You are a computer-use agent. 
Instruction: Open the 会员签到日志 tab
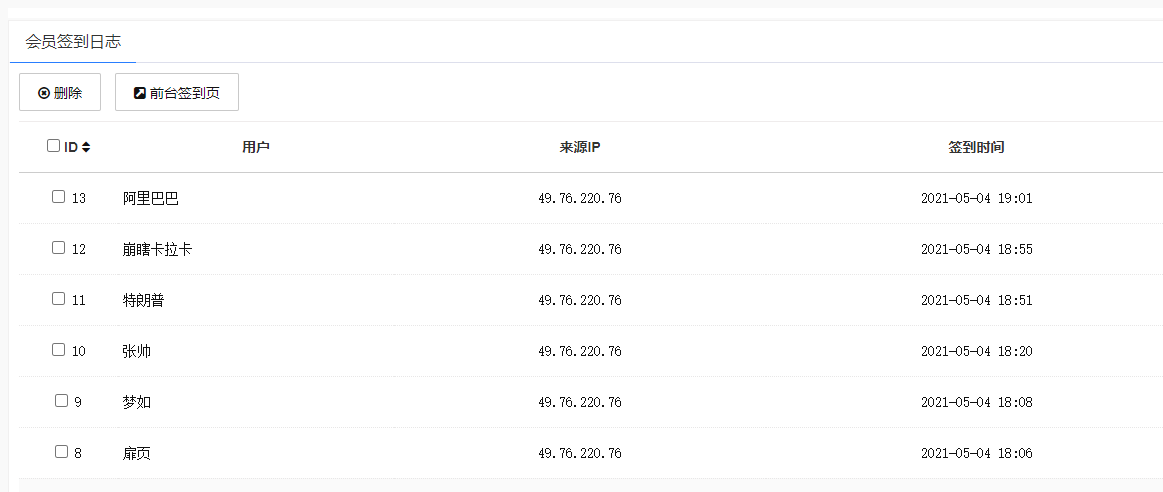[73, 43]
